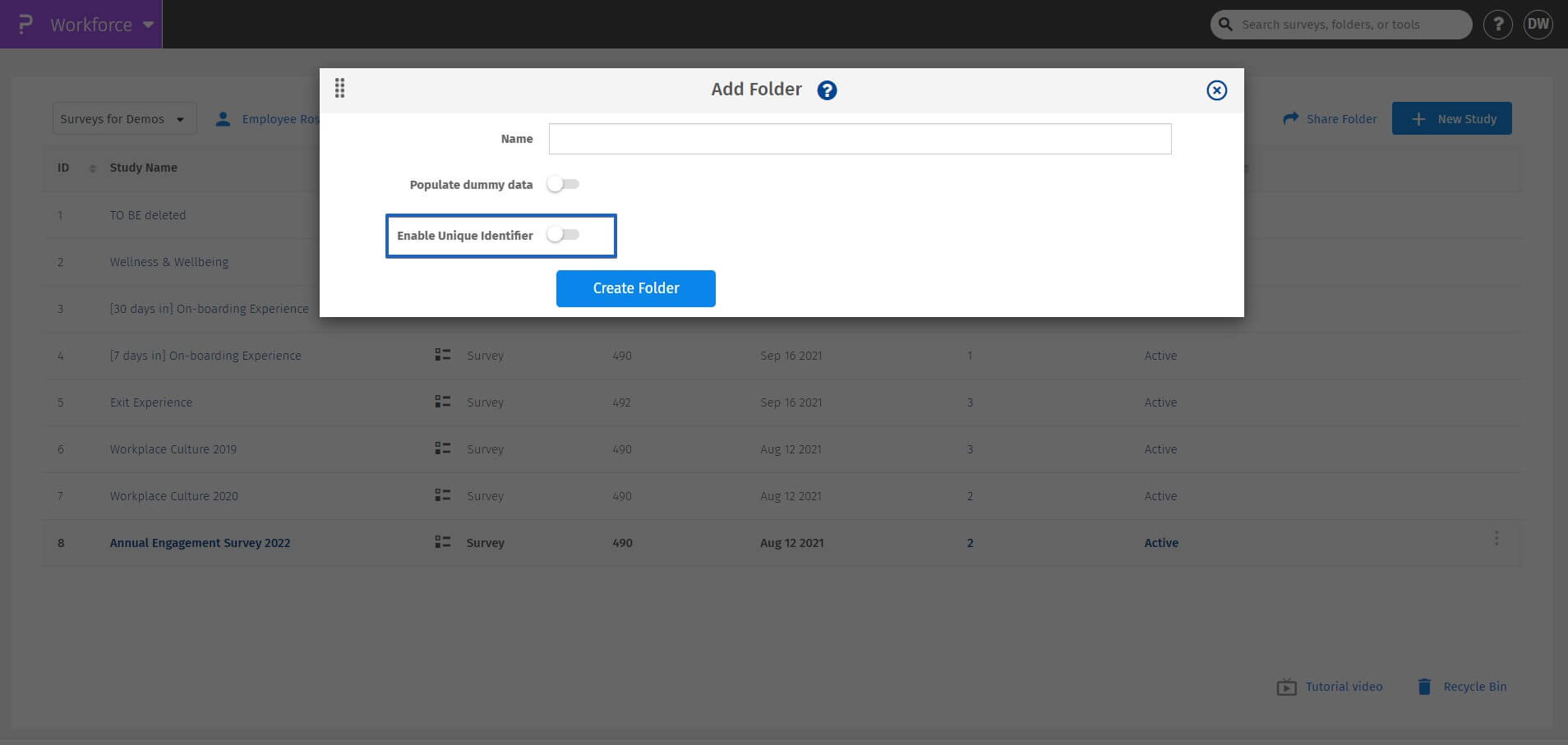Click the dialog drag handle dots icon
Viewport: 1568px width, 745px height.
(x=339, y=88)
